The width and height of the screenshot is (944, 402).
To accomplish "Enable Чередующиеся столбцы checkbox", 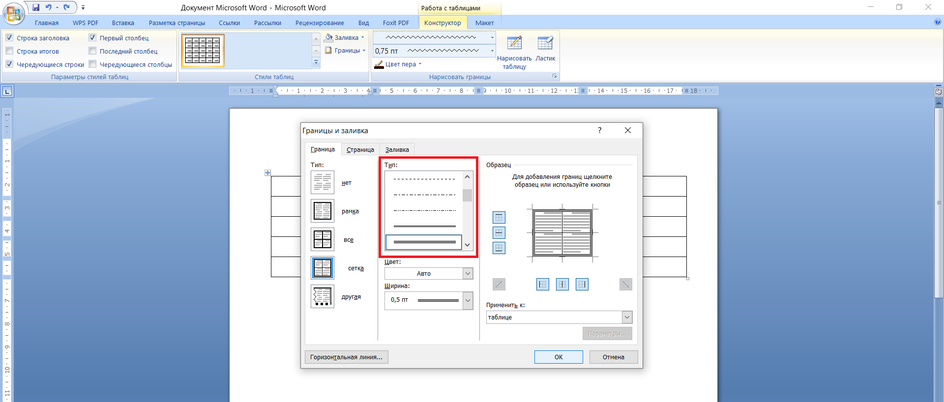I will coord(93,64).
